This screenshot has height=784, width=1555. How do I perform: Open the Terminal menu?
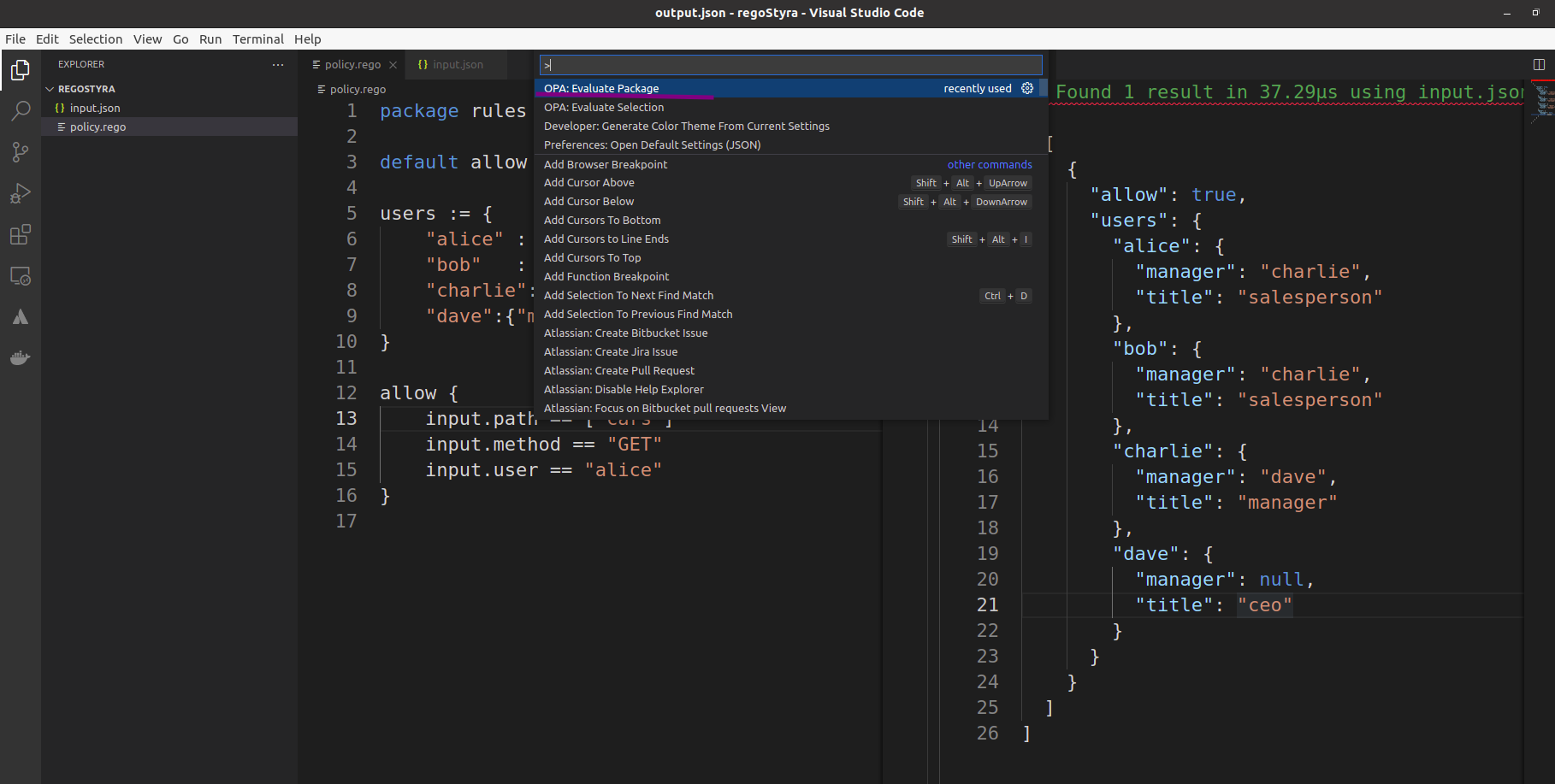click(x=257, y=39)
